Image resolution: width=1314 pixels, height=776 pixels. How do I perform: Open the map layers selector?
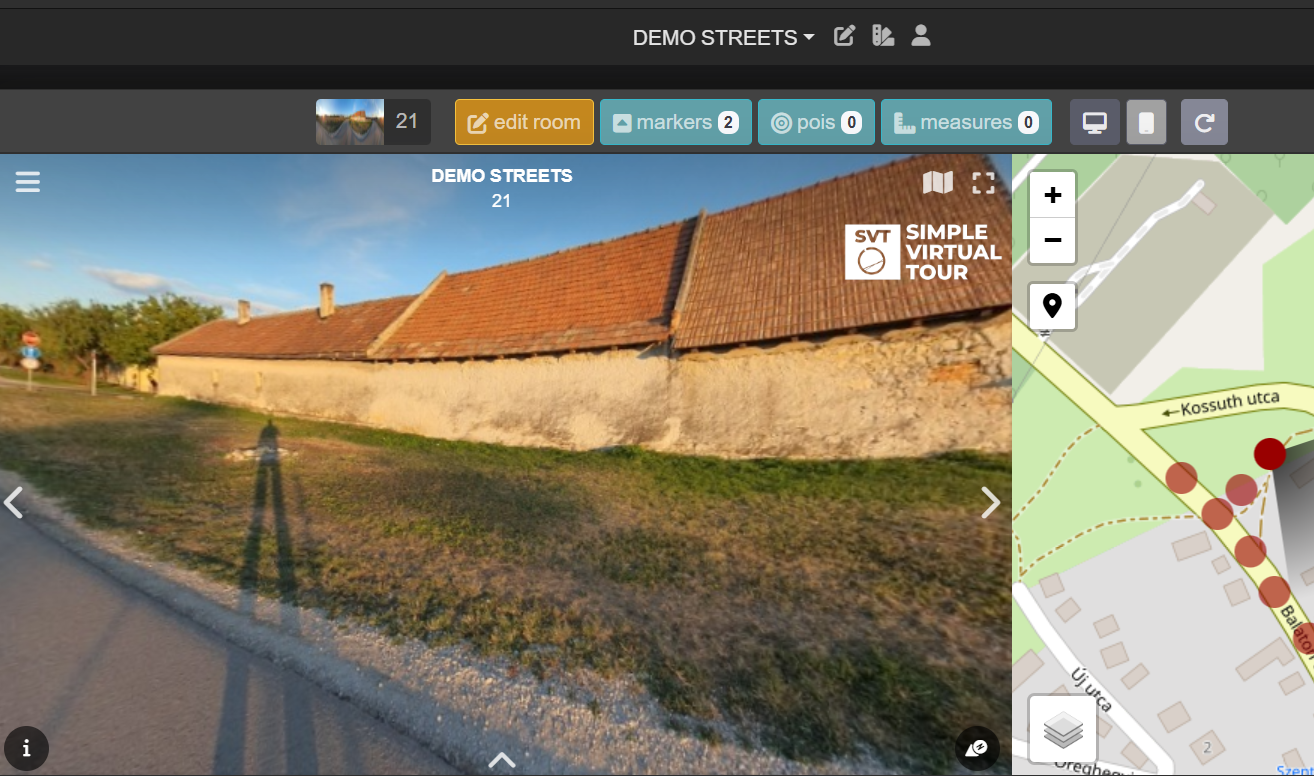[1062, 731]
